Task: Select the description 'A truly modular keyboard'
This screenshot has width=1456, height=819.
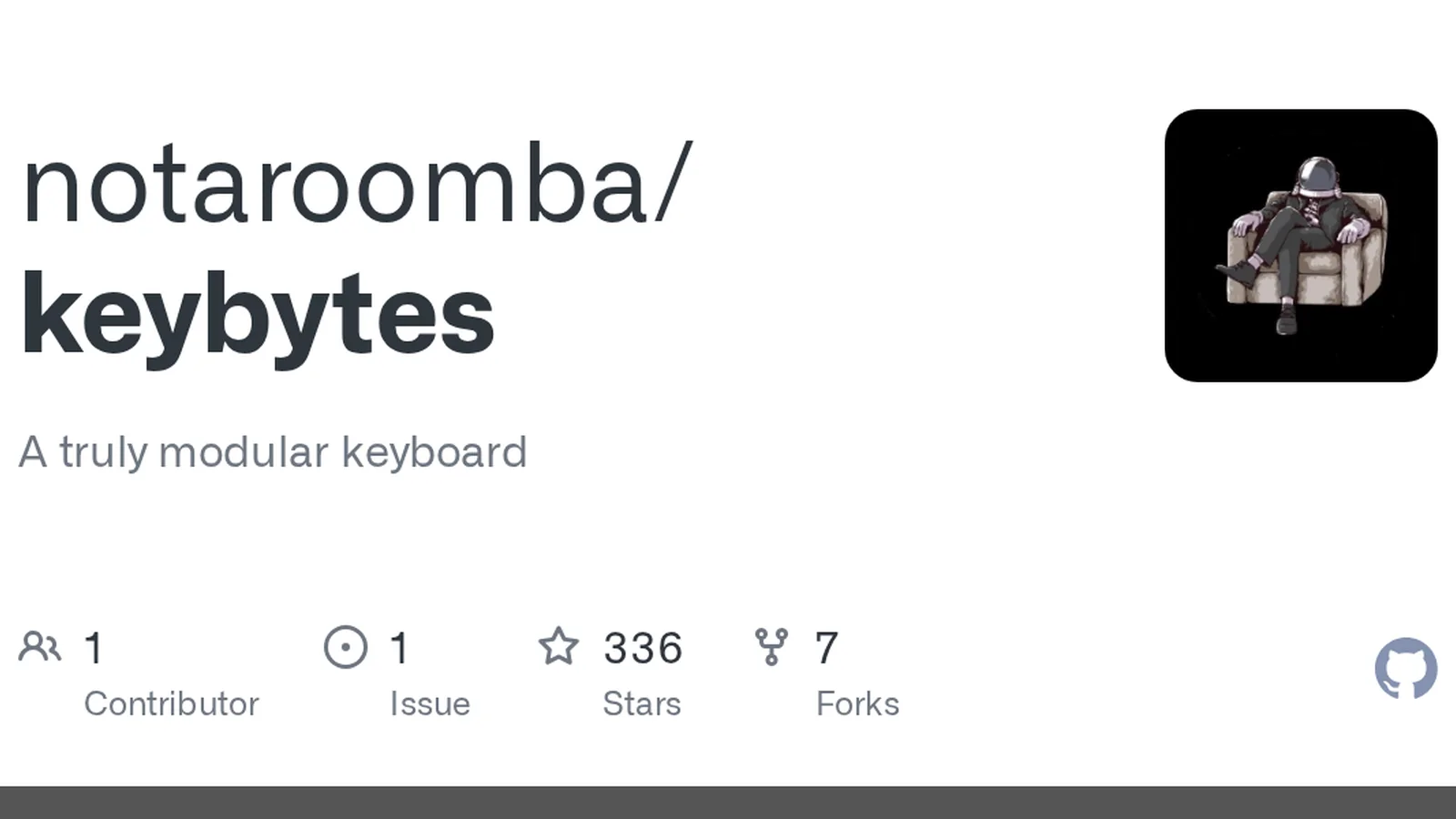Action: (273, 452)
